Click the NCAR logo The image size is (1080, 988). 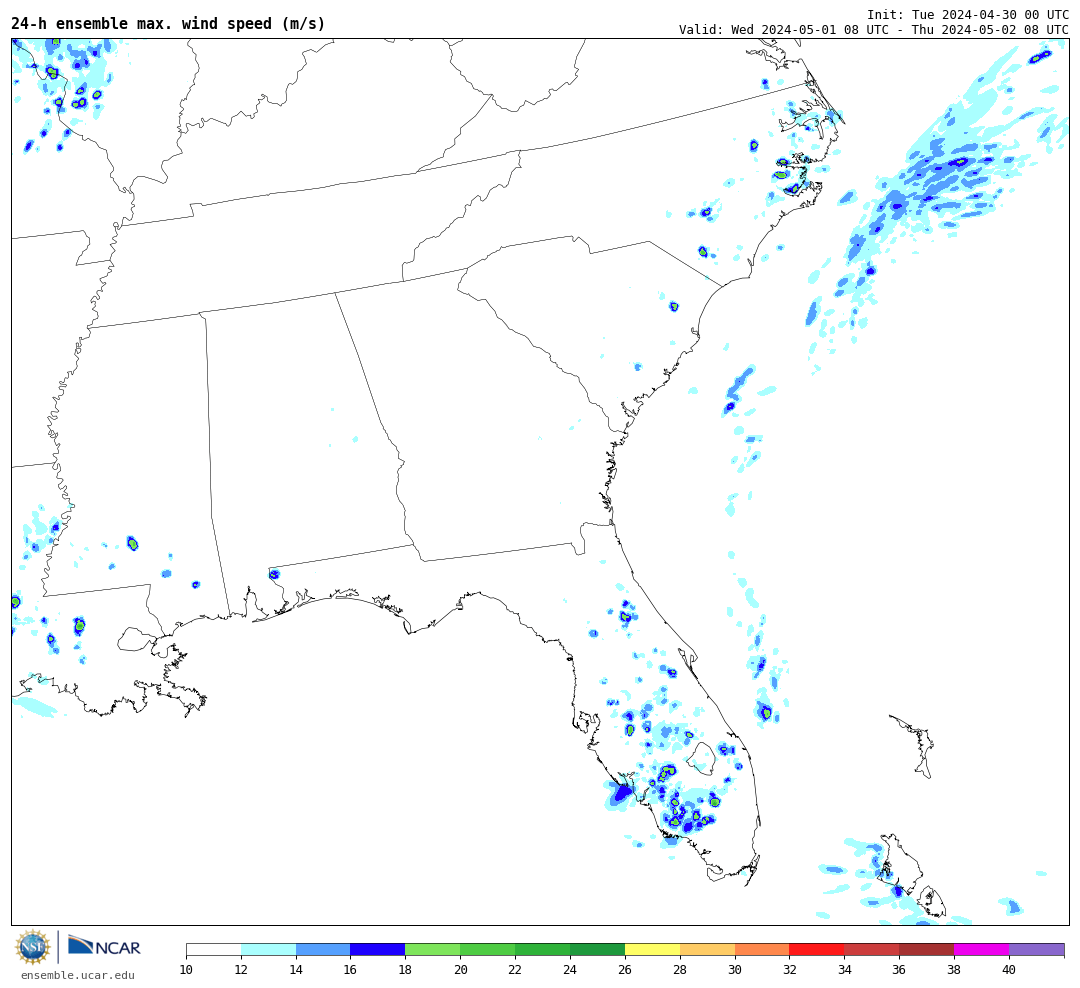pyautogui.click(x=104, y=946)
